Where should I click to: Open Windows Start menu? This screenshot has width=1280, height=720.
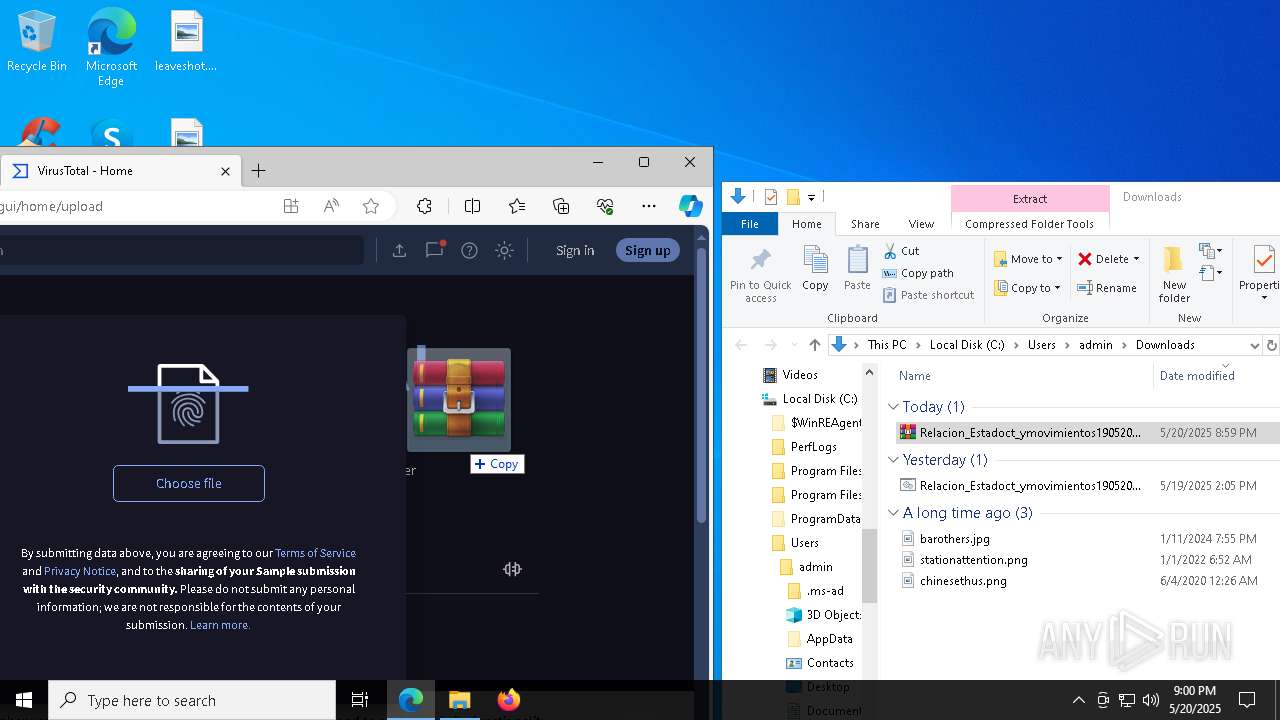click(x=24, y=700)
